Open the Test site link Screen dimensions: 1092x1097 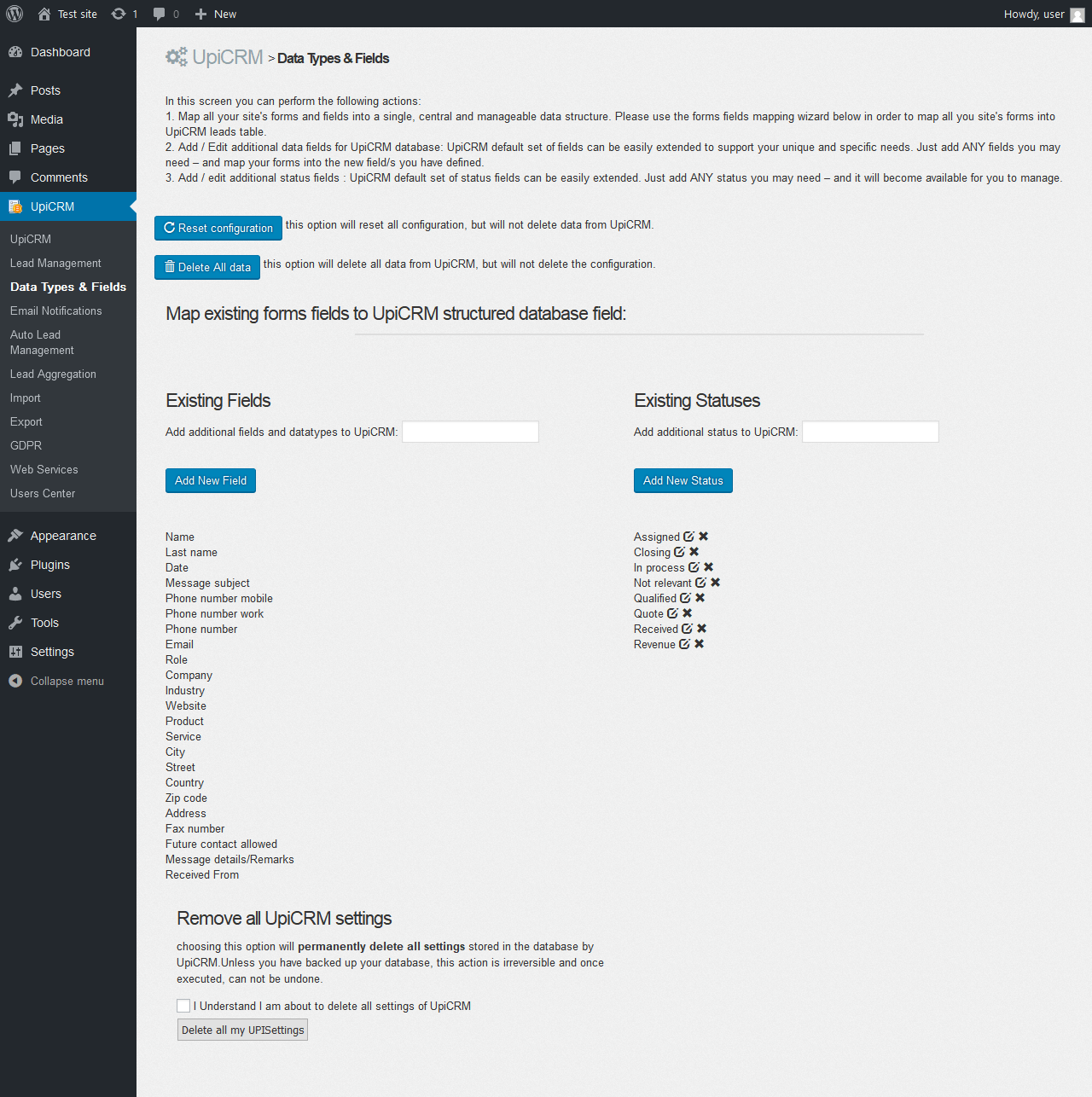[x=78, y=15]
